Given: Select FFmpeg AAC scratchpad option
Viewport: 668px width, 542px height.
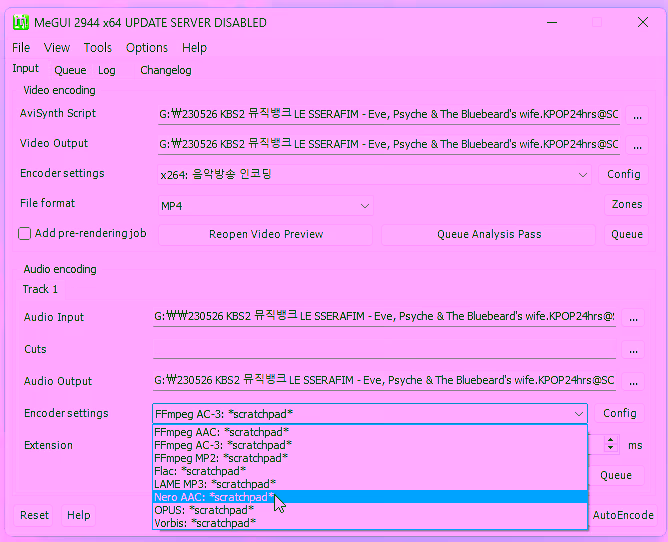Looking at the screenshot, I should (370, 432).
